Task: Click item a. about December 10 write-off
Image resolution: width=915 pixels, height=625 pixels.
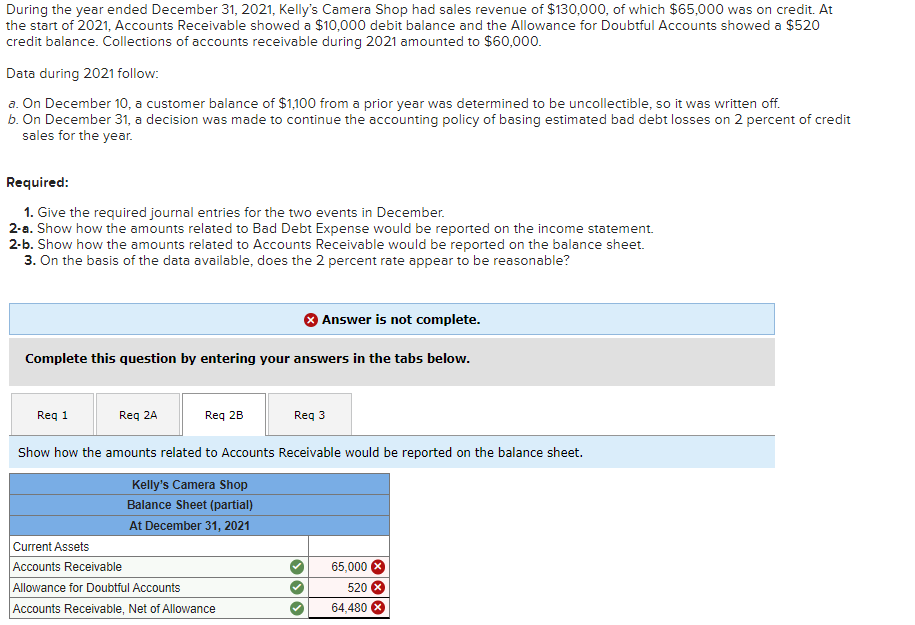Action: [394, 103]
